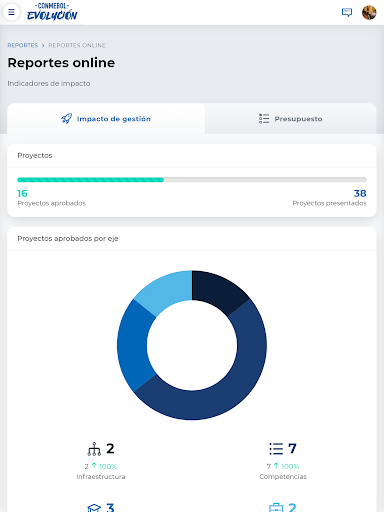Click the briefcase icon near the bottom
384x512 pixels.
click(x=276, y=508)
